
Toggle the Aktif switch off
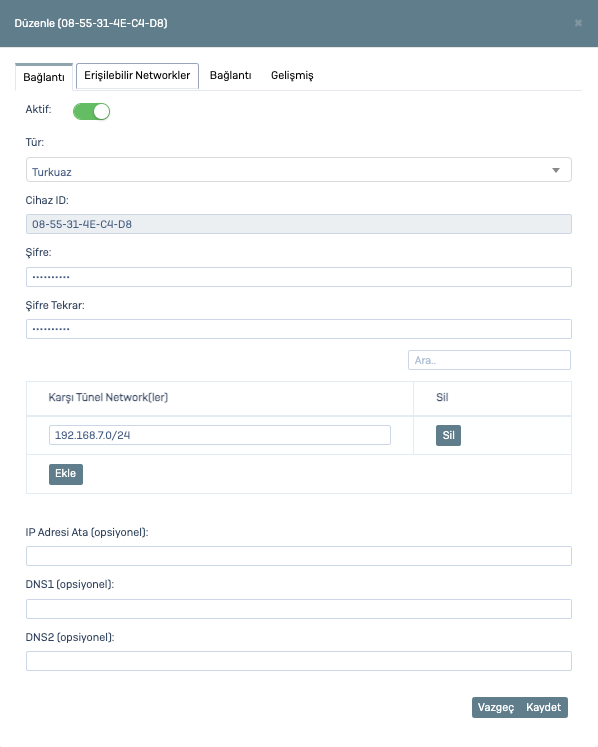(x=91, y=111)
